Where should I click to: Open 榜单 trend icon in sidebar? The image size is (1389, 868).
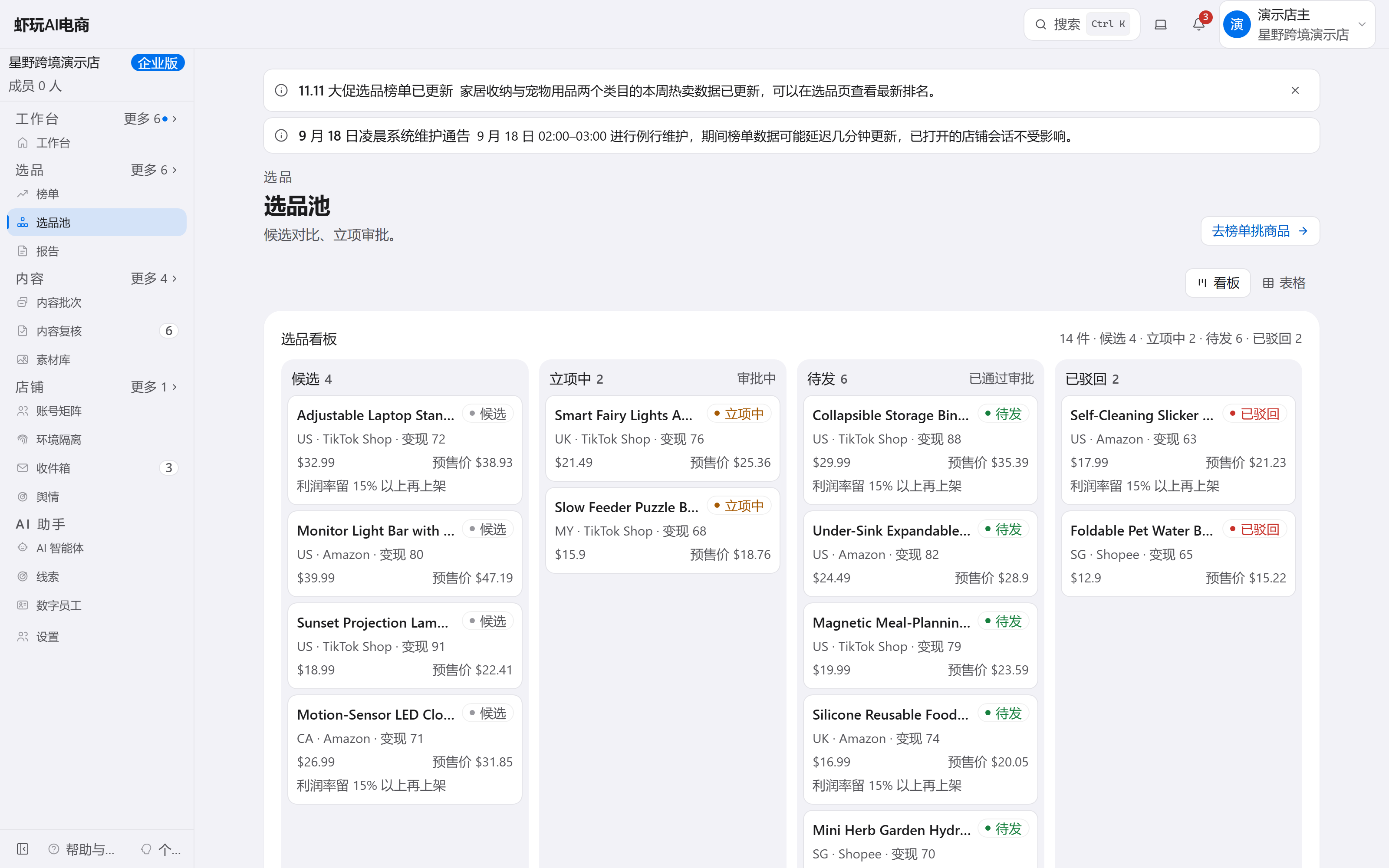click(x=23, y=194)
